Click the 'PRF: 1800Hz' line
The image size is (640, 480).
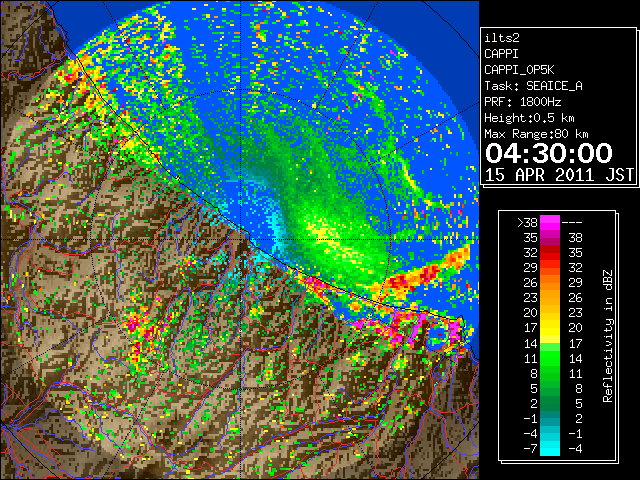[x=522, y=102]
